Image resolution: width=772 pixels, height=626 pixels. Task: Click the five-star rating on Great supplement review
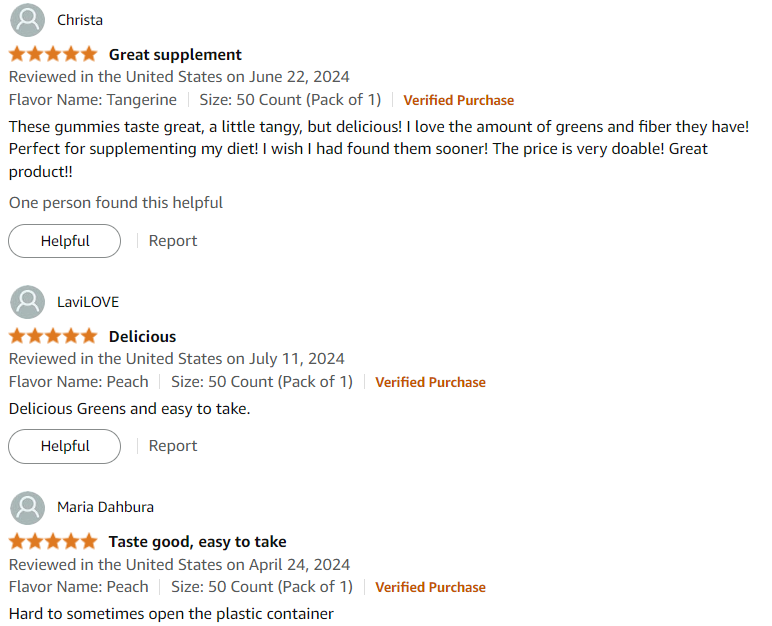click(x=53, y=54)
